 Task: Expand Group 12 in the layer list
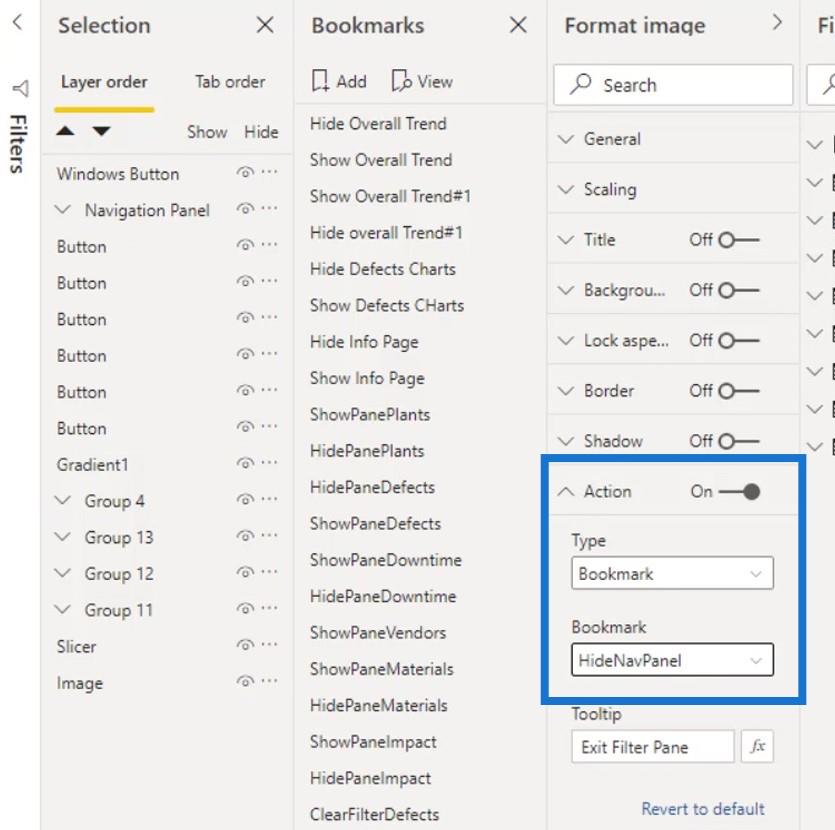(x=63, y=573)
